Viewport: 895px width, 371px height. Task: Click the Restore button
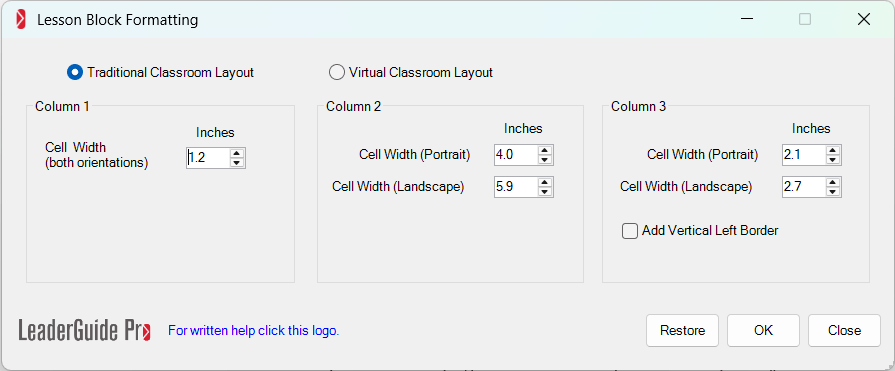(x=682, y=330)
